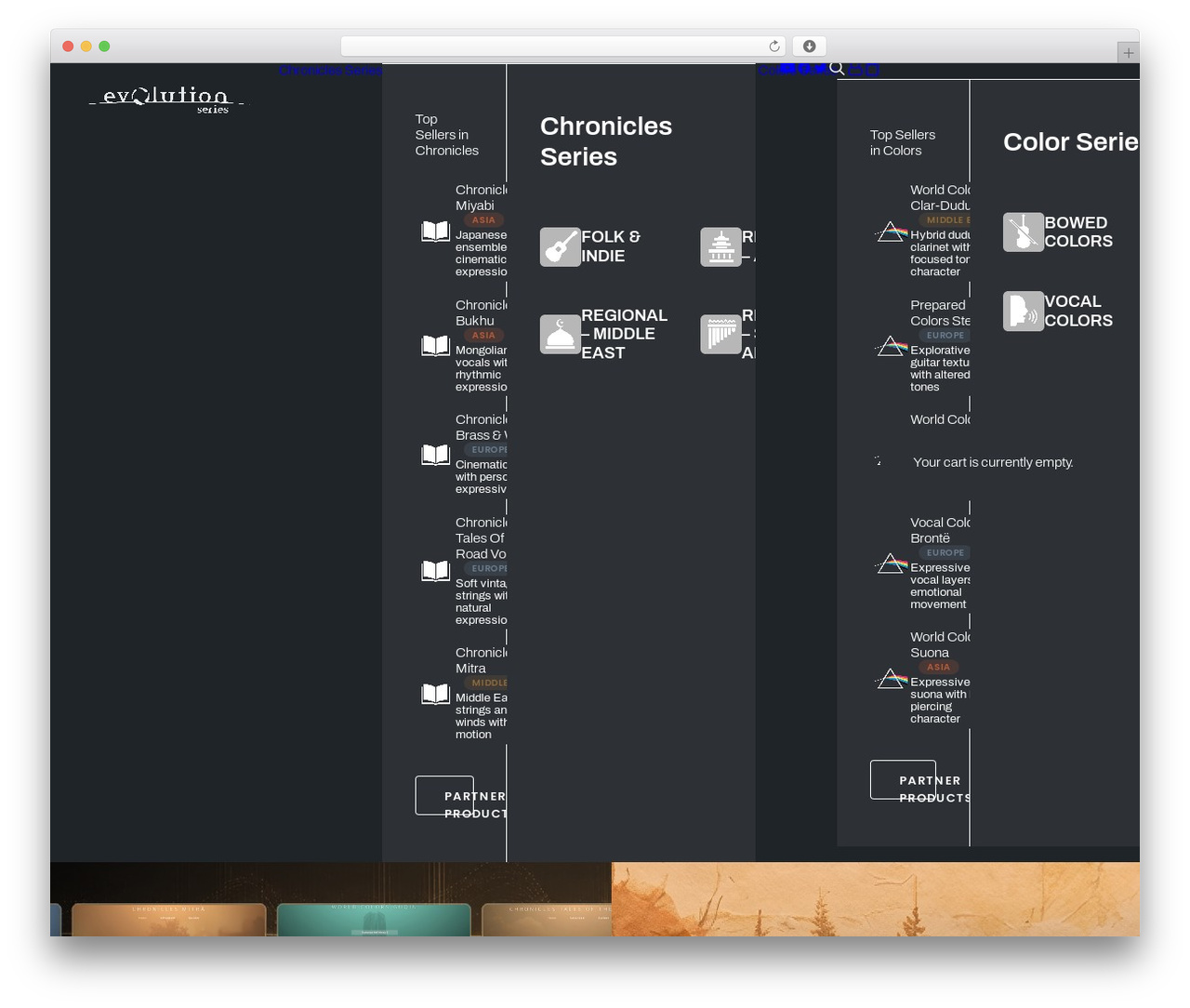
Task: Select the Bowed Colors violin icon
Action: (x=1023, y=232)
